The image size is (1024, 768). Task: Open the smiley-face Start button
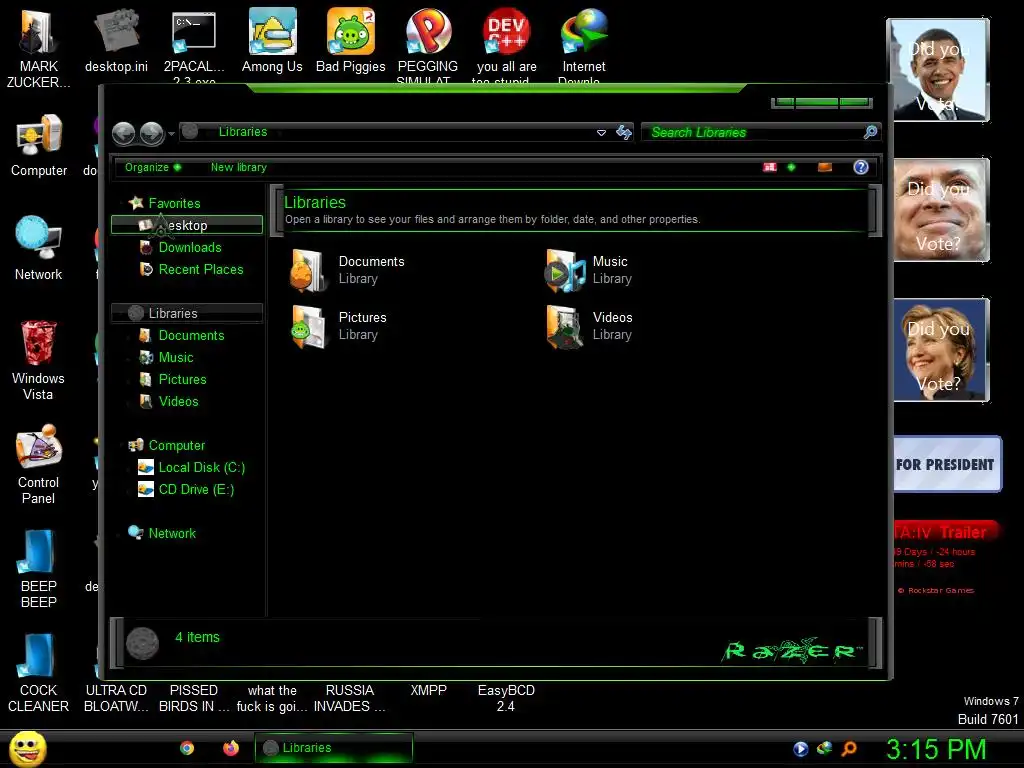pyautogui.click(x=28, y=748)
